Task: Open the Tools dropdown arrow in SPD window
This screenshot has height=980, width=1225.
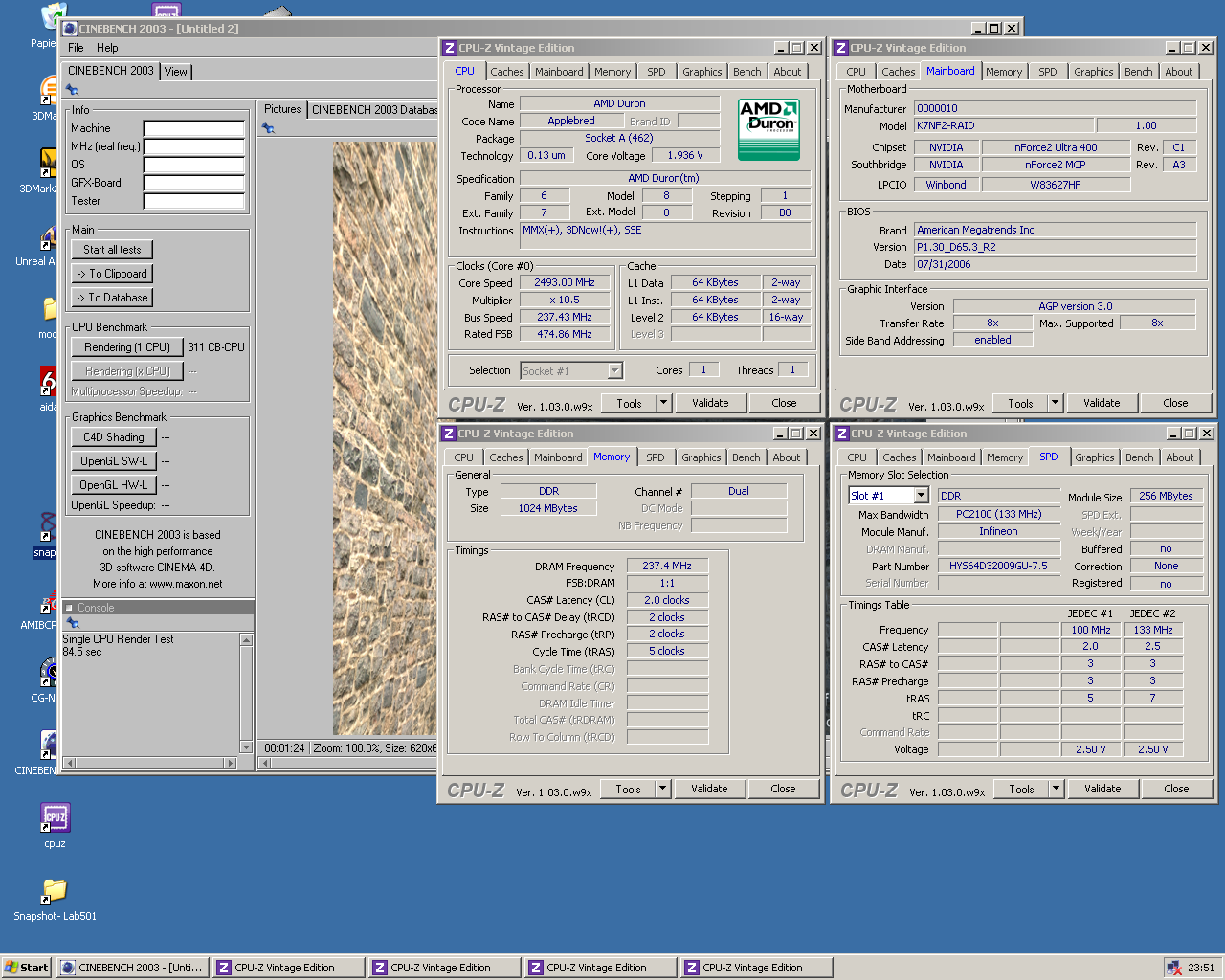Action: click(x=1056, y=789)
